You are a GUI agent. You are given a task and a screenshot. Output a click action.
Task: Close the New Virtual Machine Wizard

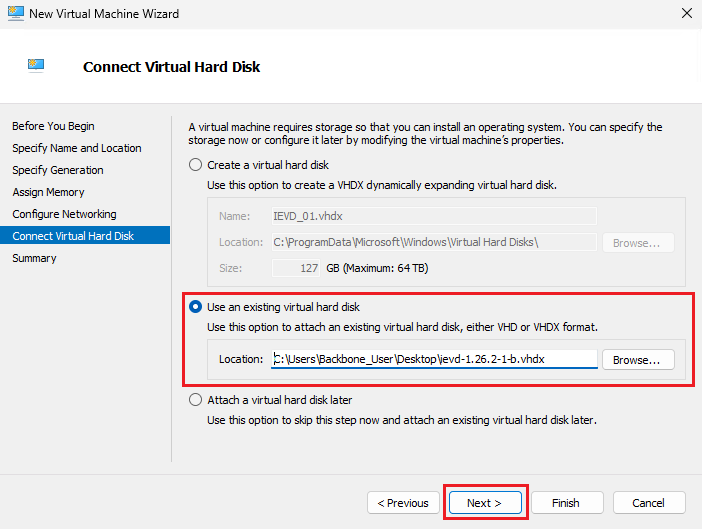687,13
